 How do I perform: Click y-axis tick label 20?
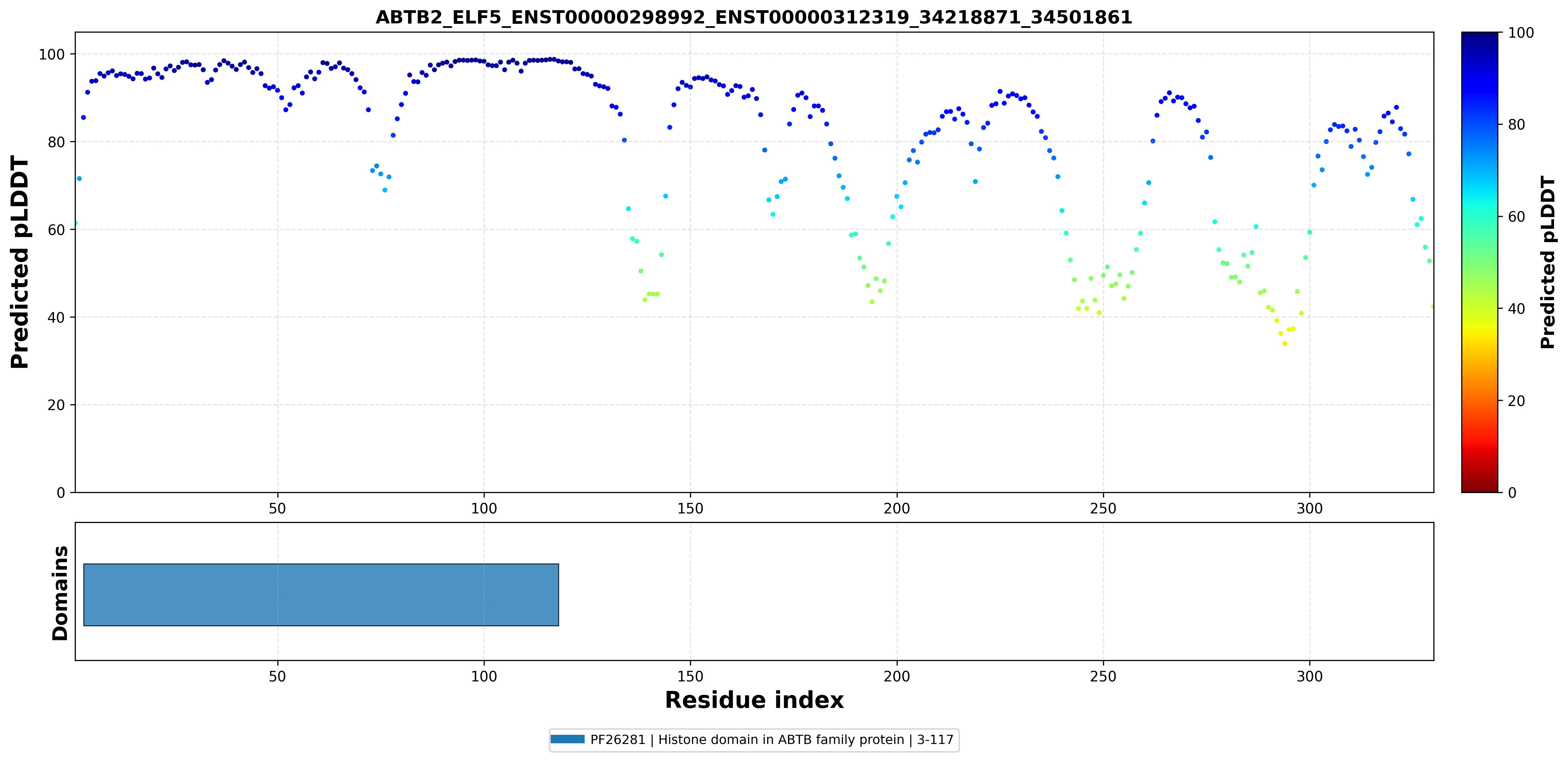tap(56, 405)
